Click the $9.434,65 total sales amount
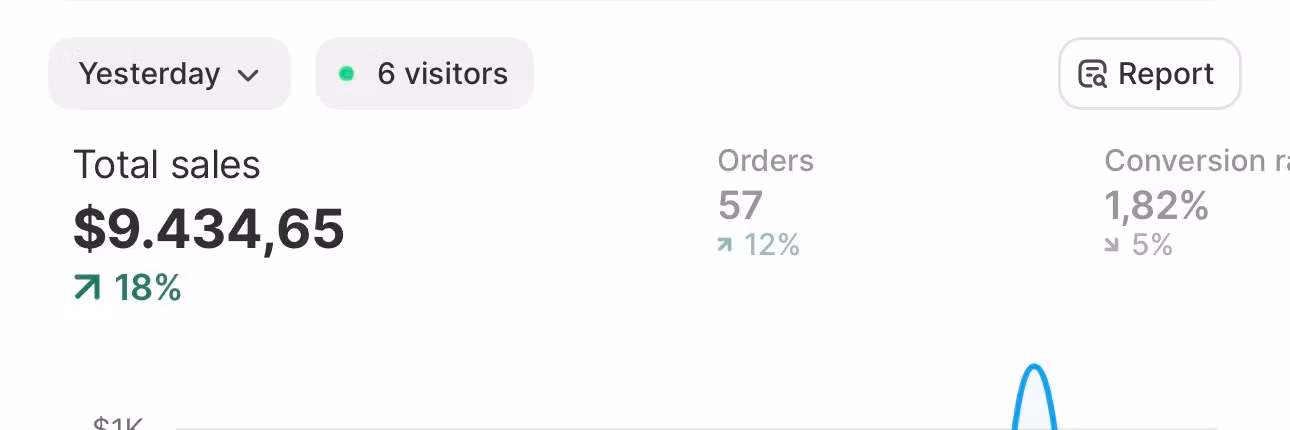1290x430 pixels. [209, 228]
